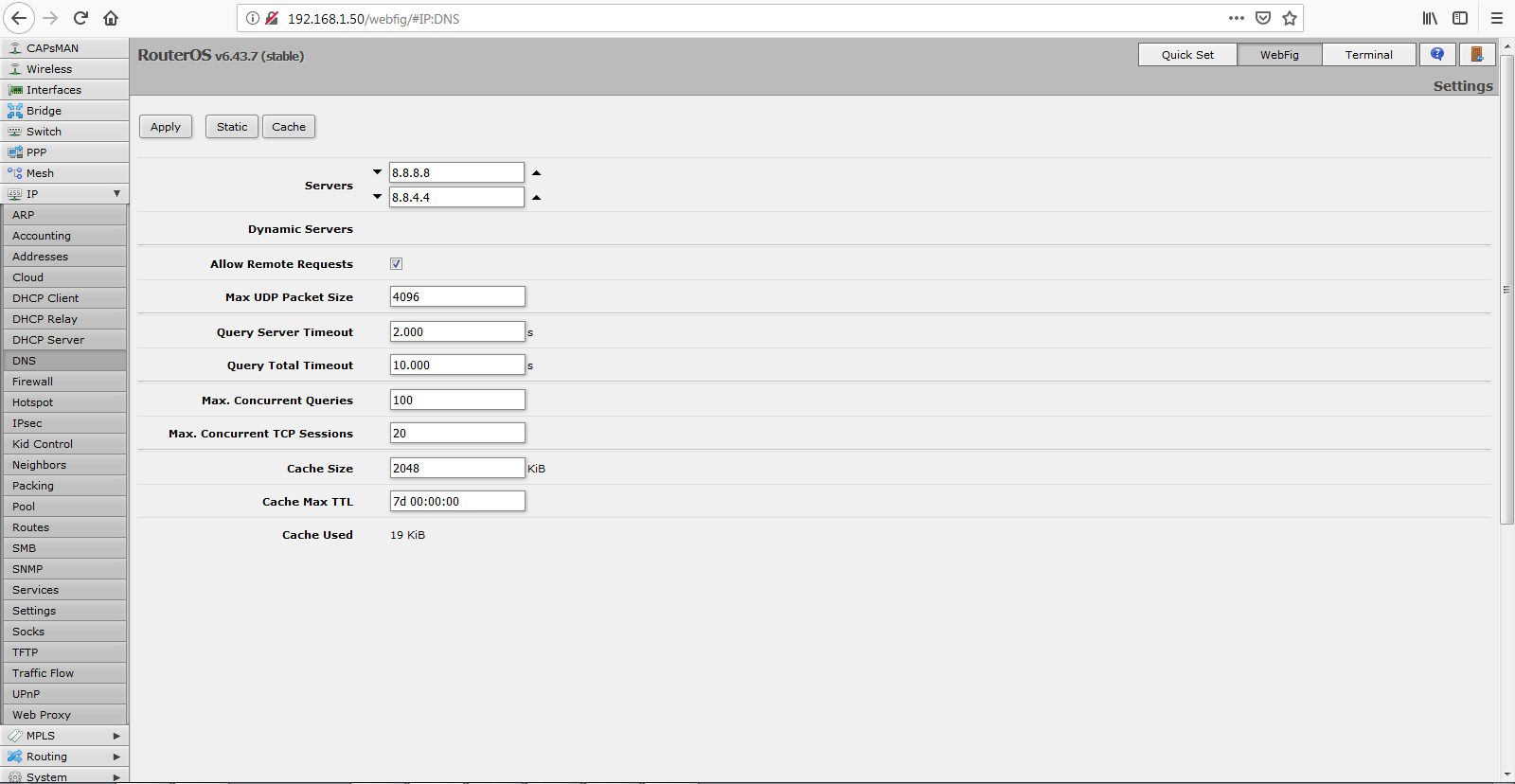Open the Wireless menu item
The height and width of the screenshot is (784, 1515).
(64, 69)
